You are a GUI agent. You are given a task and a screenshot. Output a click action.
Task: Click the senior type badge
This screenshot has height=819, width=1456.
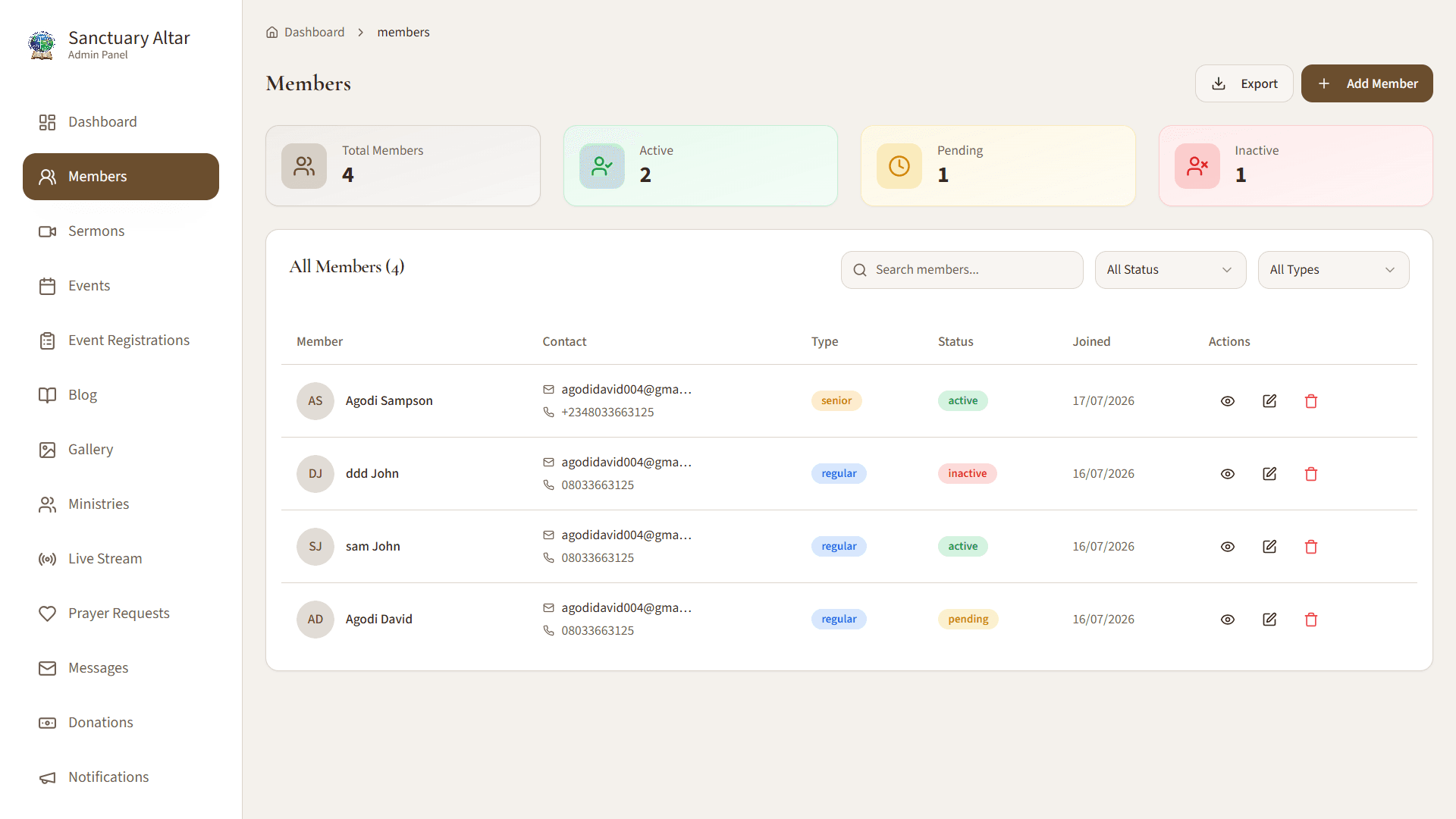(836, 401)
